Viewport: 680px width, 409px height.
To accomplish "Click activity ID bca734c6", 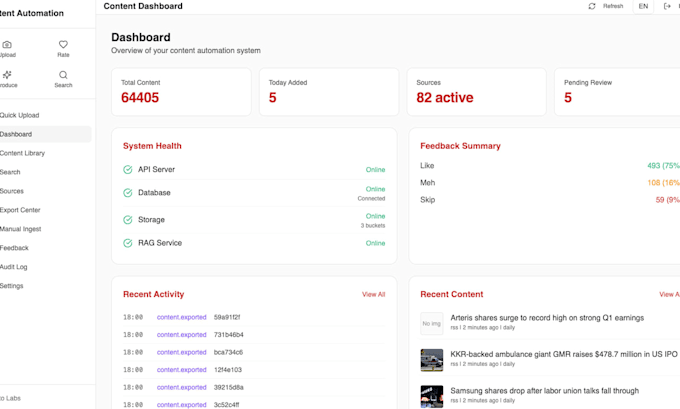I will point(228,352).
